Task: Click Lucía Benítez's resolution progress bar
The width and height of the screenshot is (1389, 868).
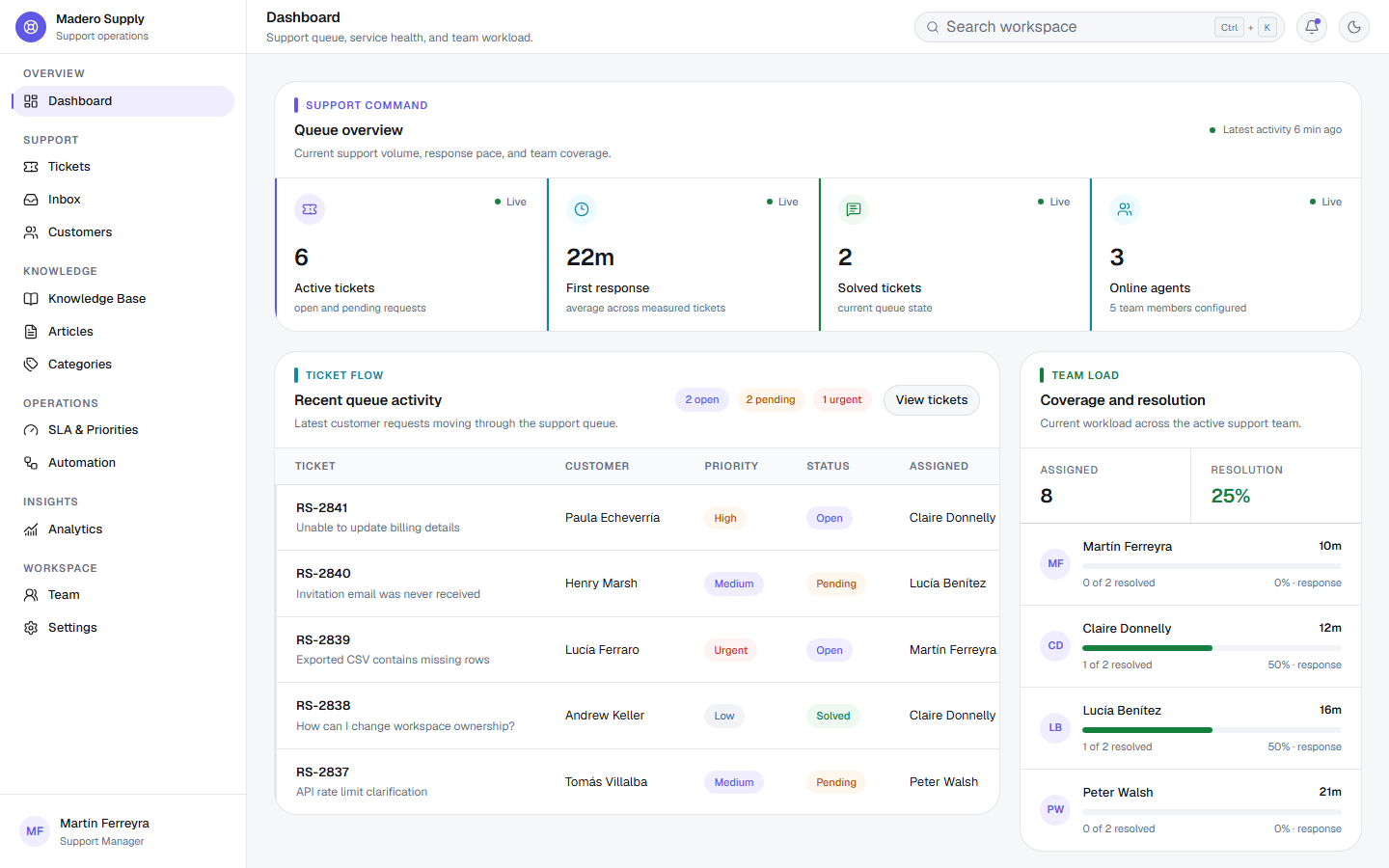Action: tap(1212, 730)
